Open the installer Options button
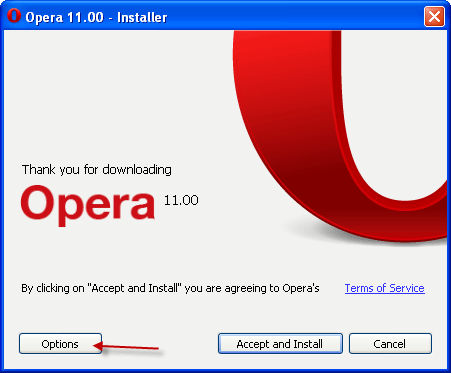The width and height of the screenshot is (451, 373). click(60, 344)
